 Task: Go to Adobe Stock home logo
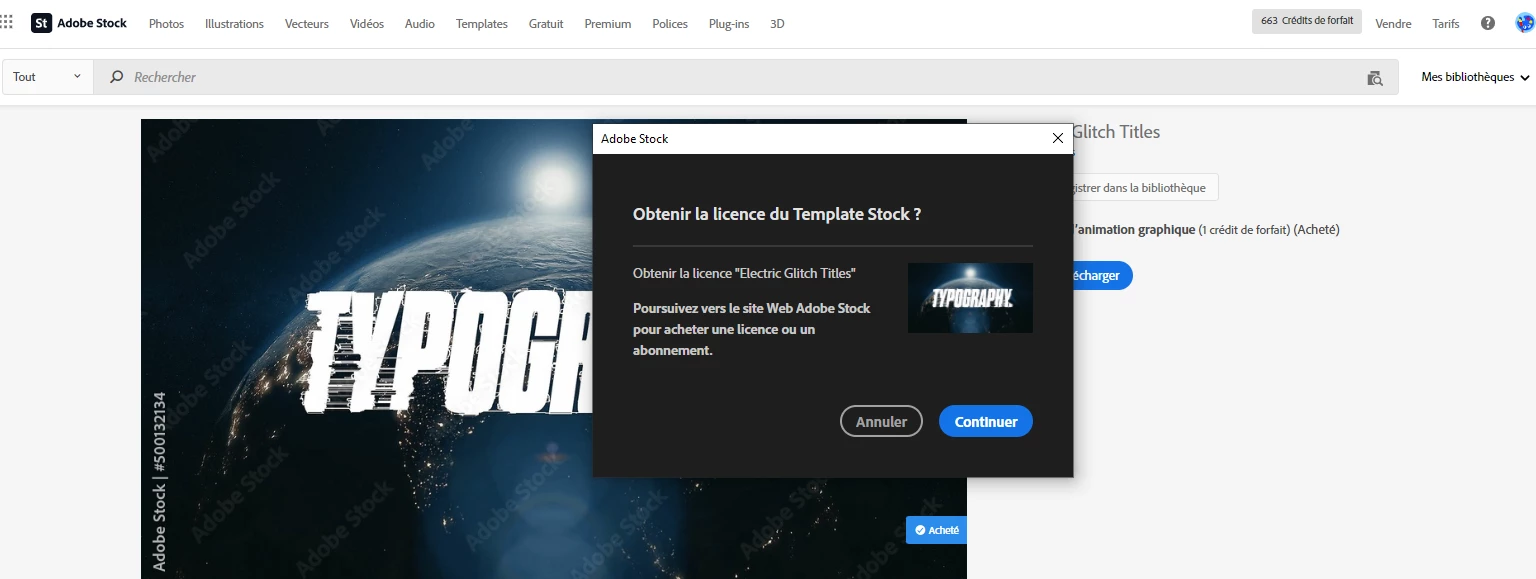pyautogui.click(x=79, y=23)
